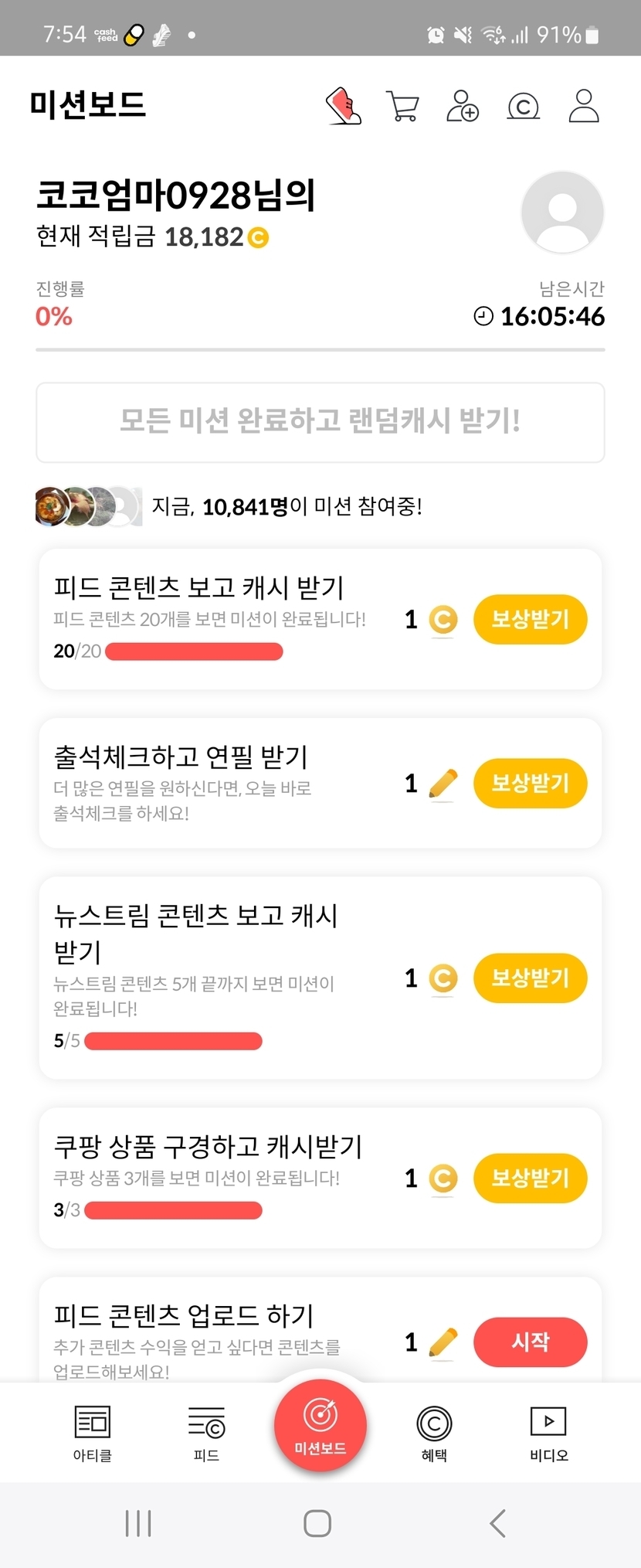Open the cash coin icon in header
Viewport: 641px width, 1568px height.
(523, 106)
